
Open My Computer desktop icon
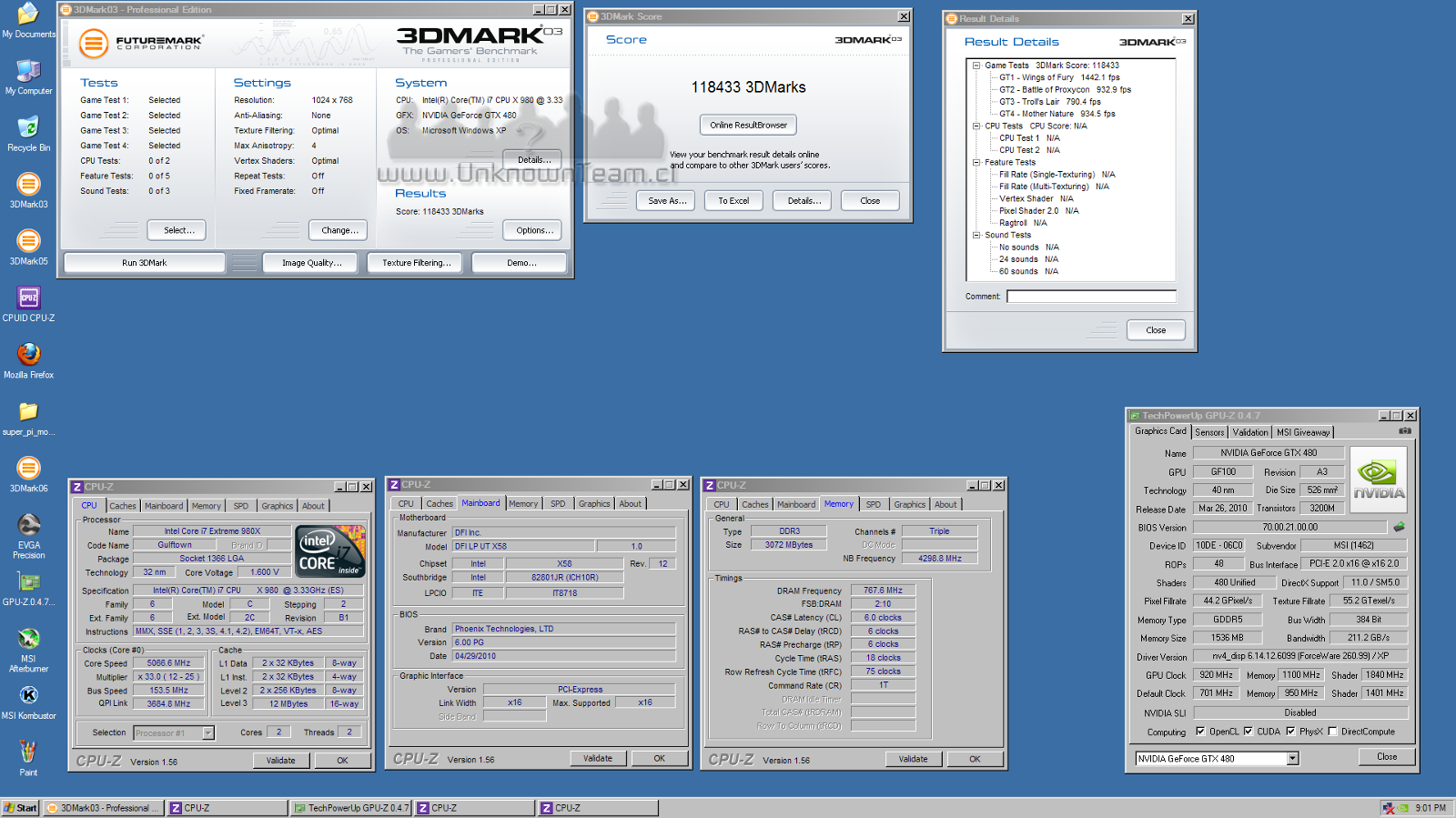point(28,77)
